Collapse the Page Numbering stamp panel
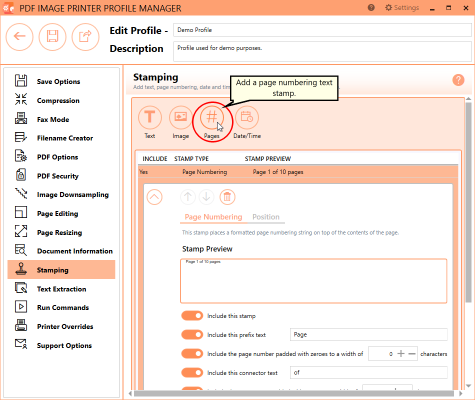 (x=154, y=197)
